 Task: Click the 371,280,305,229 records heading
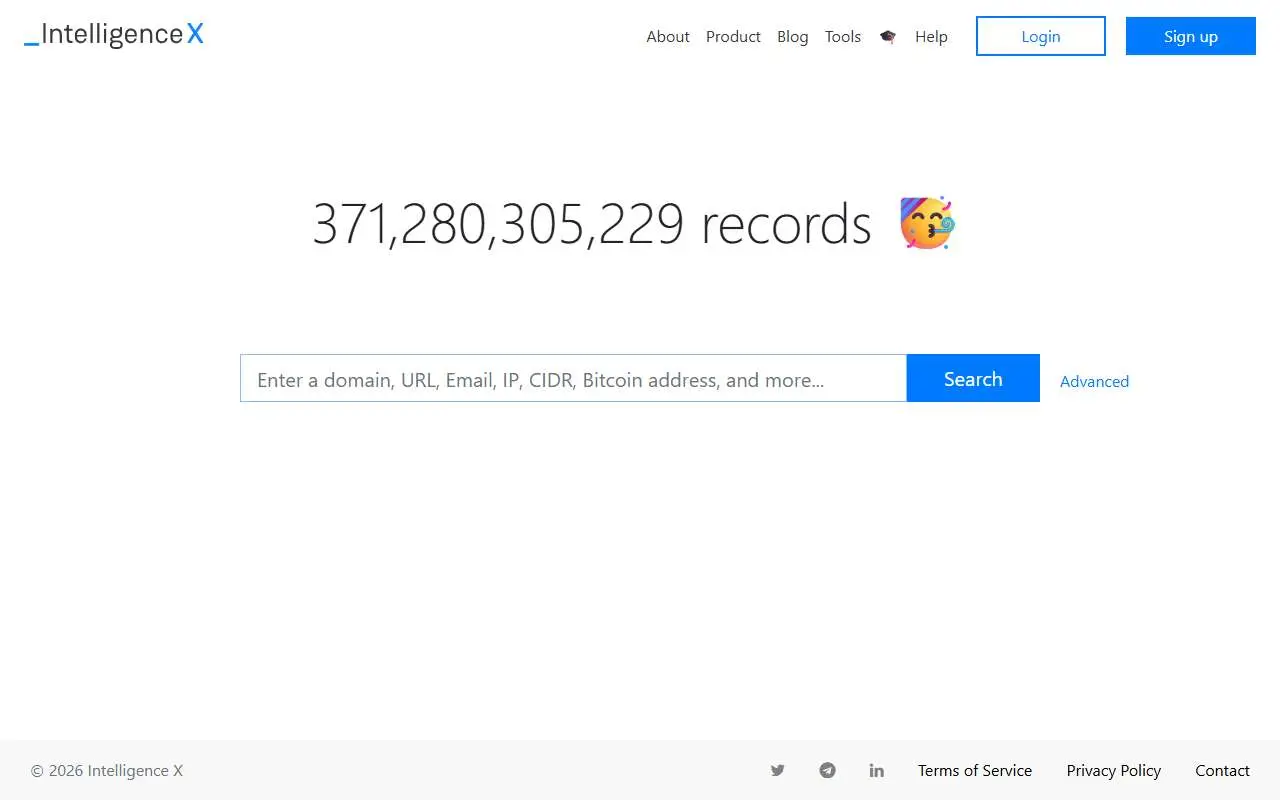(x=592, y=223)
